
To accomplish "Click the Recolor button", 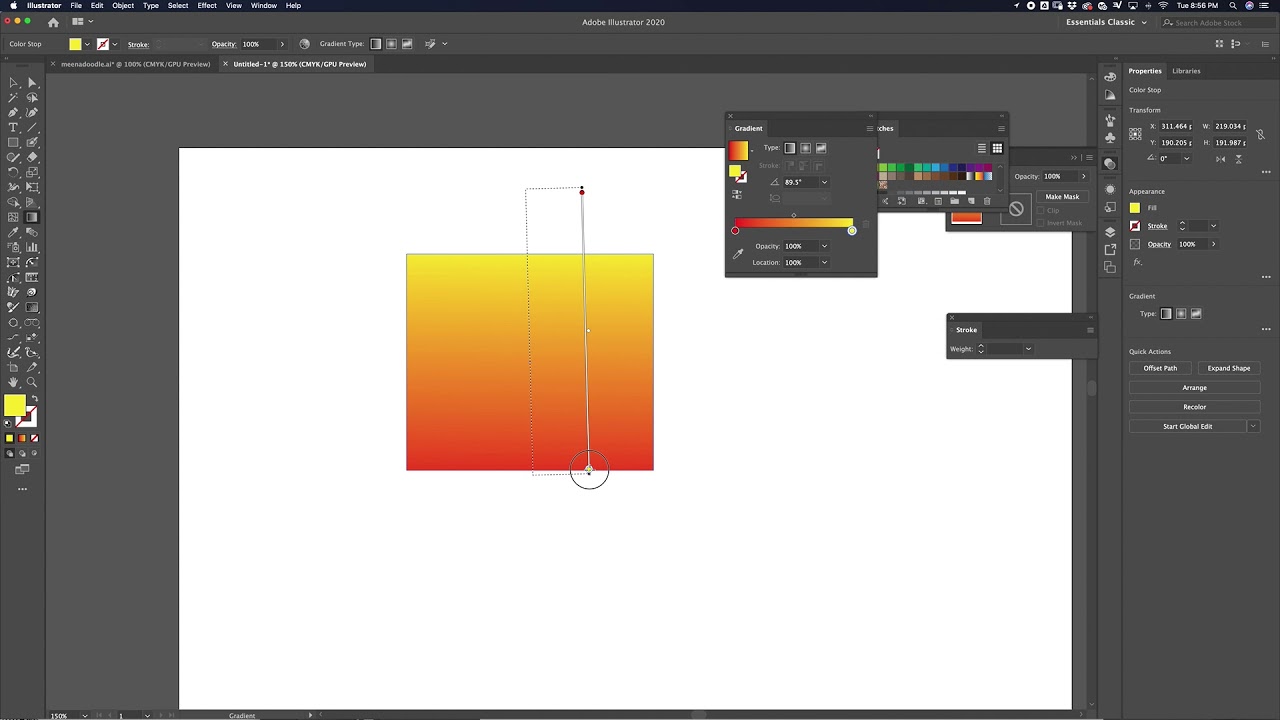I will [1195, 407].
